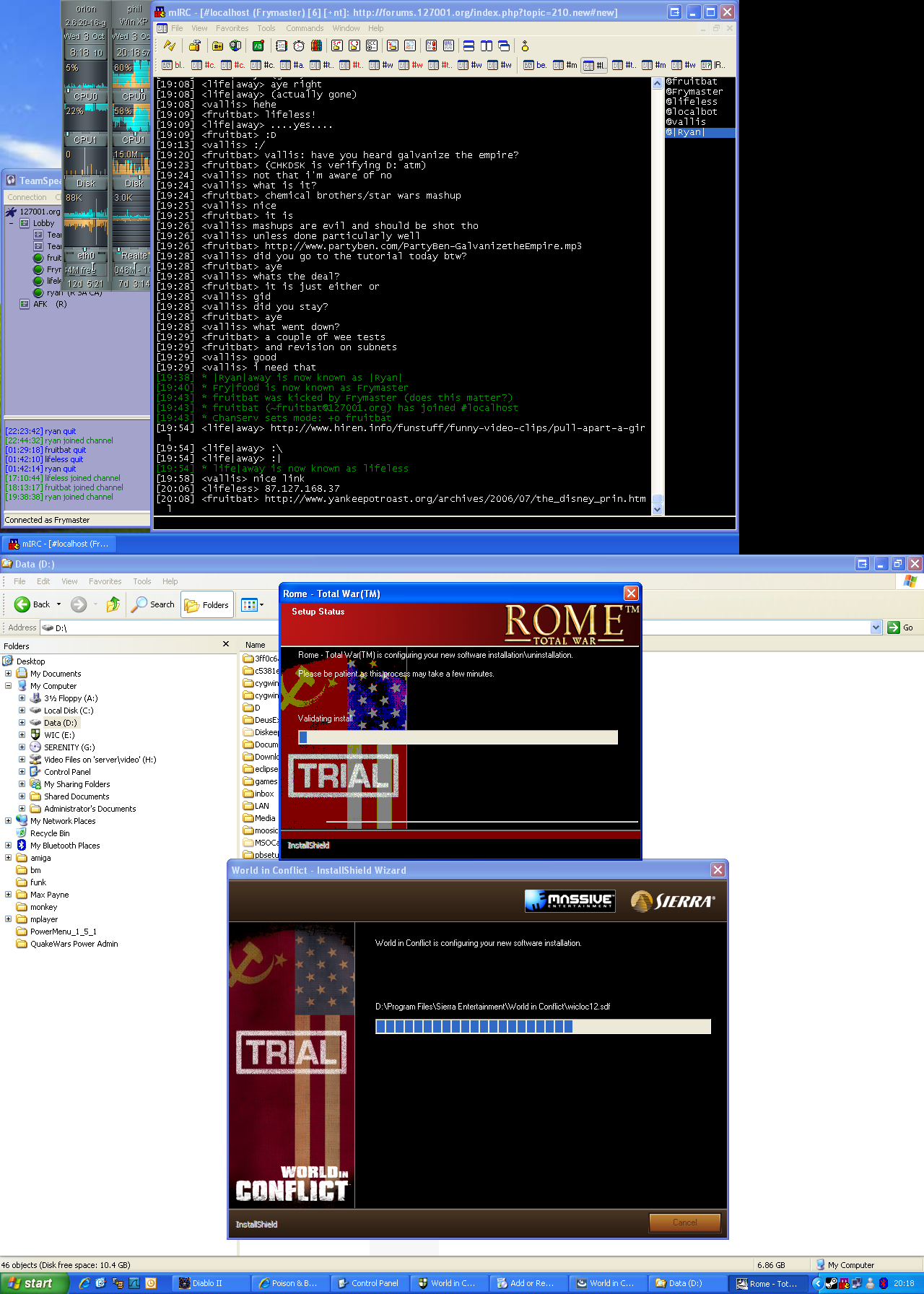924x1294 pixels.
Task: Click the DCC Options icon in mIRC
Action: (x=372, y=45)
